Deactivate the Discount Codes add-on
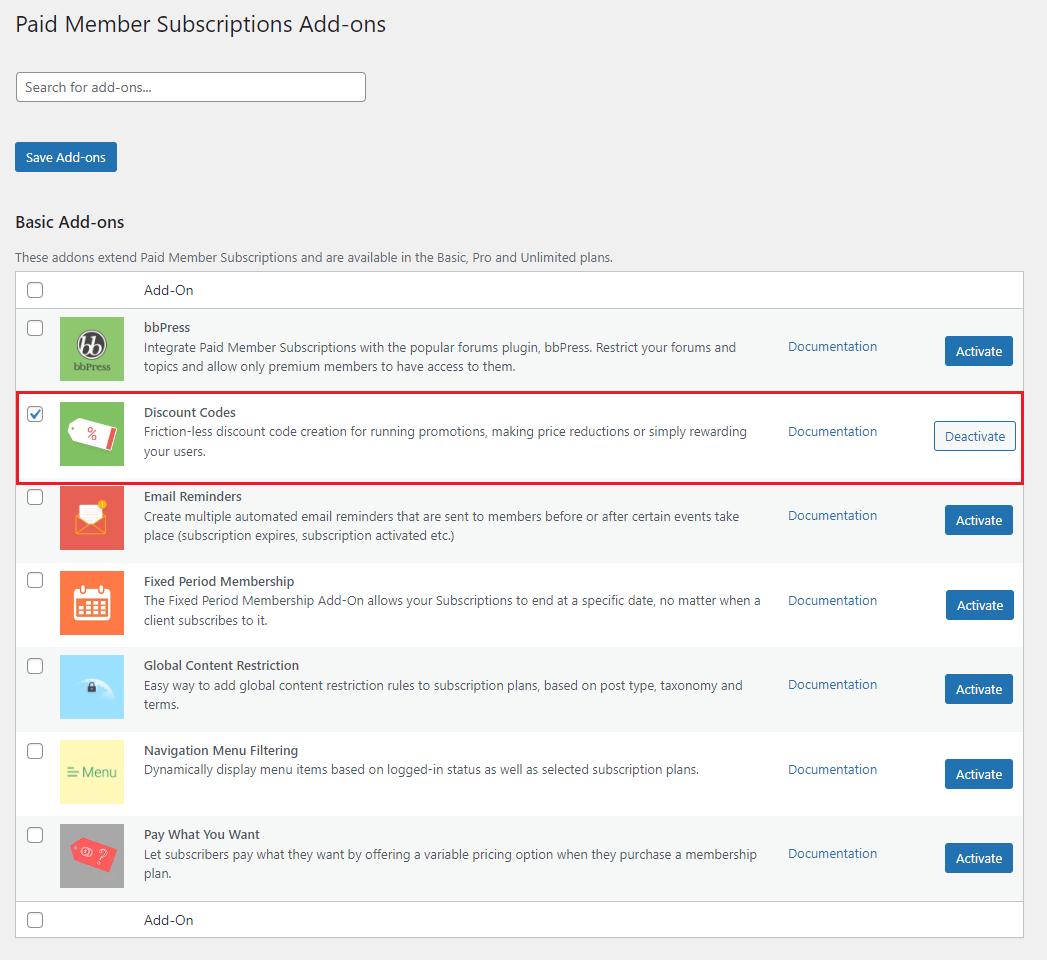The image size is (1047, 960). (974, 436)
